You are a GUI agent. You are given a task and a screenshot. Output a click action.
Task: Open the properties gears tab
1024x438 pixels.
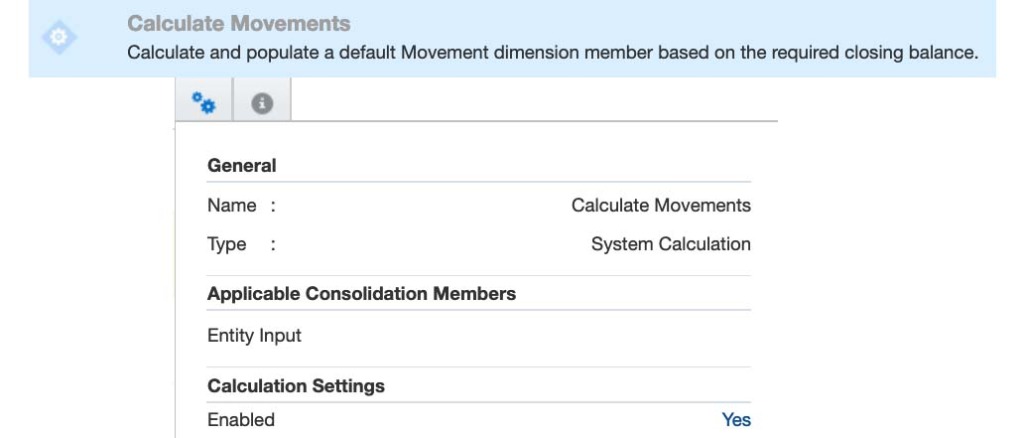204,103
